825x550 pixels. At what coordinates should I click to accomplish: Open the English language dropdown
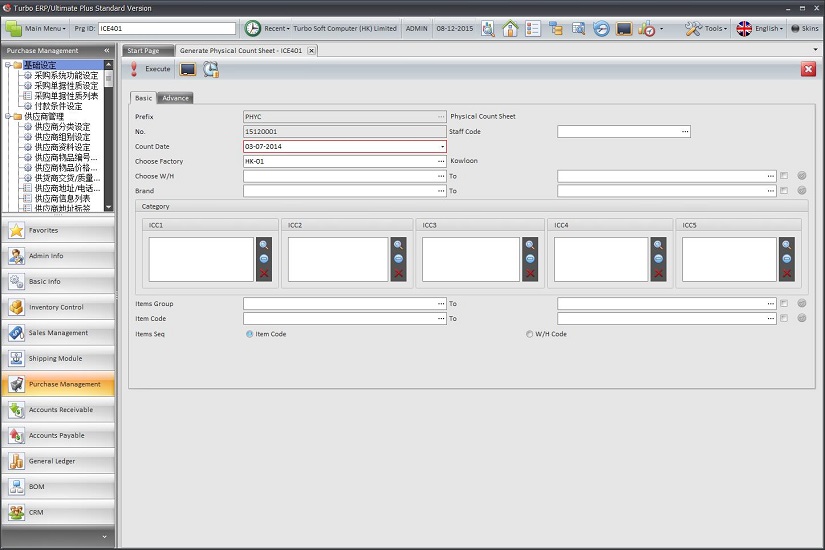pos(760,28)
